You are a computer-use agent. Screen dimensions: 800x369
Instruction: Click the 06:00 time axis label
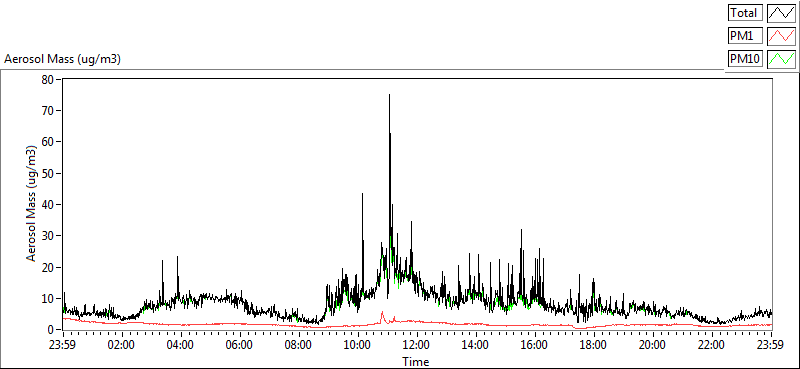click(239, 345)
